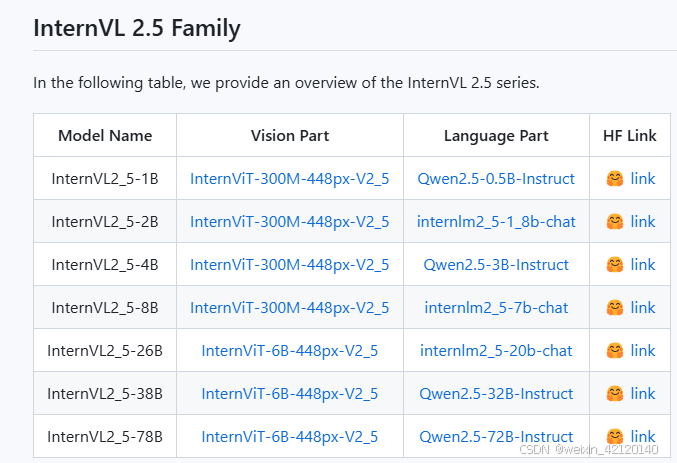Click the hugging face emoji in InternVL2_5-8B row
The image size is (677, 463).
615,308
